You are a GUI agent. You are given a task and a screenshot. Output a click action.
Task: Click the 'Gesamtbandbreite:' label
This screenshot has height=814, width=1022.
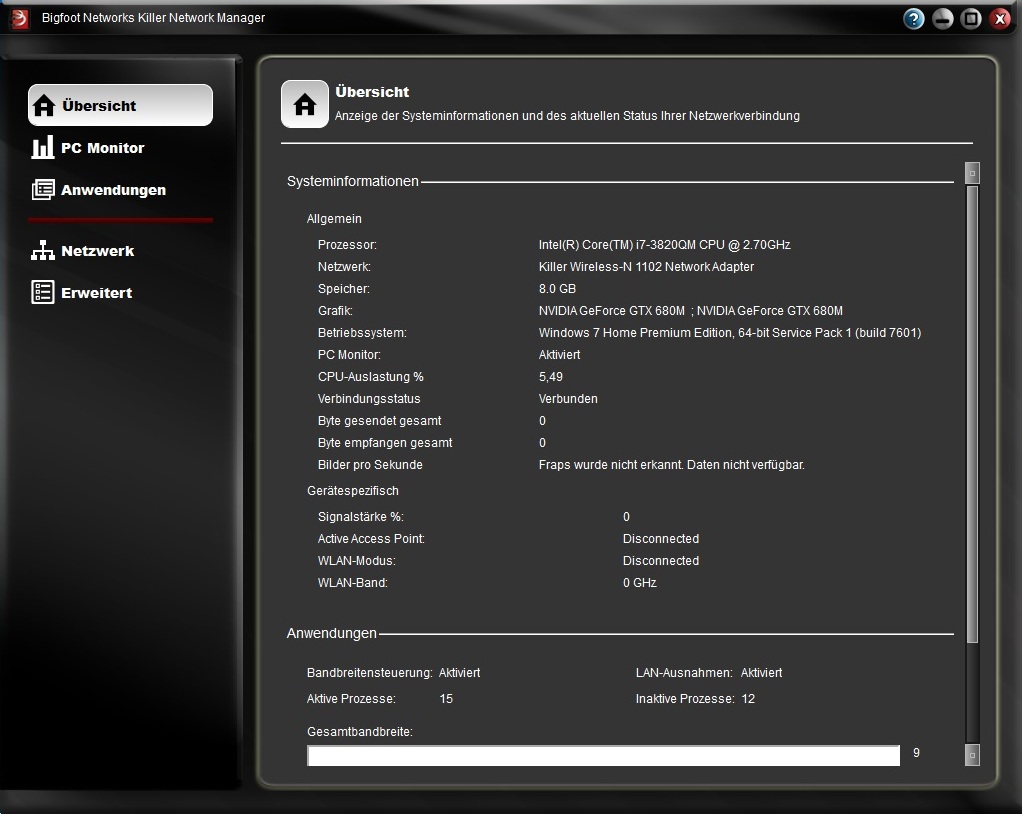(x=360, y=732)
